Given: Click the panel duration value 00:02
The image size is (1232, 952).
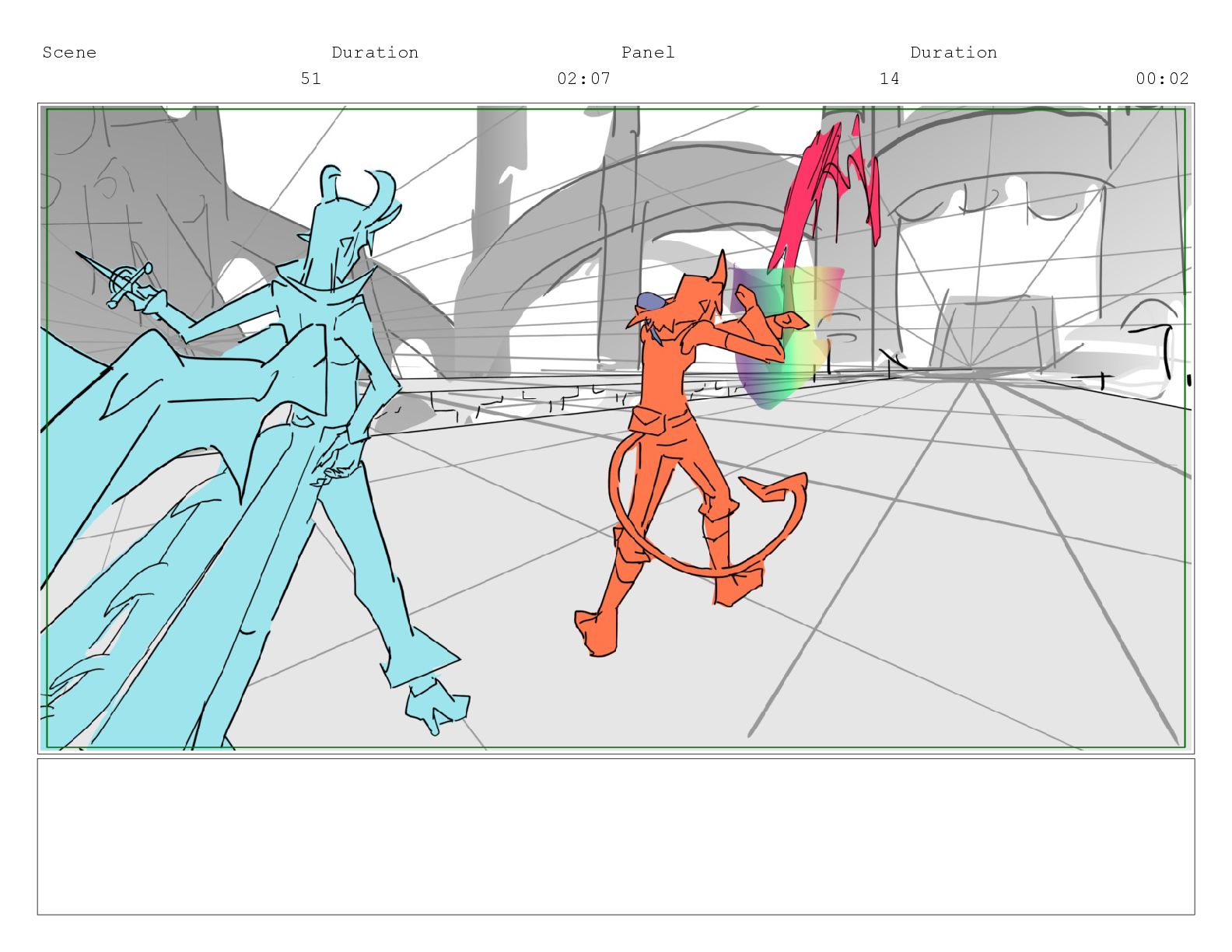Looking at the screenshot, I should pos(1163,78).
